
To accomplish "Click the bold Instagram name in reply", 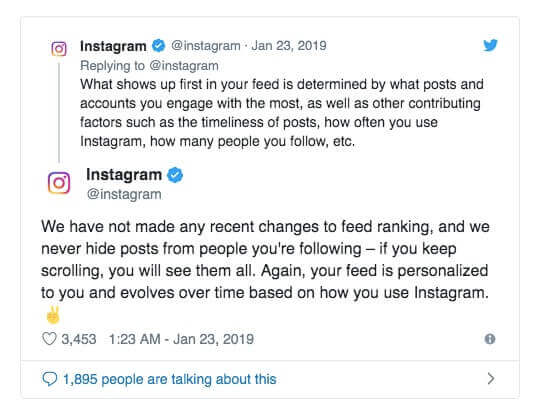I will pos(113,46).
